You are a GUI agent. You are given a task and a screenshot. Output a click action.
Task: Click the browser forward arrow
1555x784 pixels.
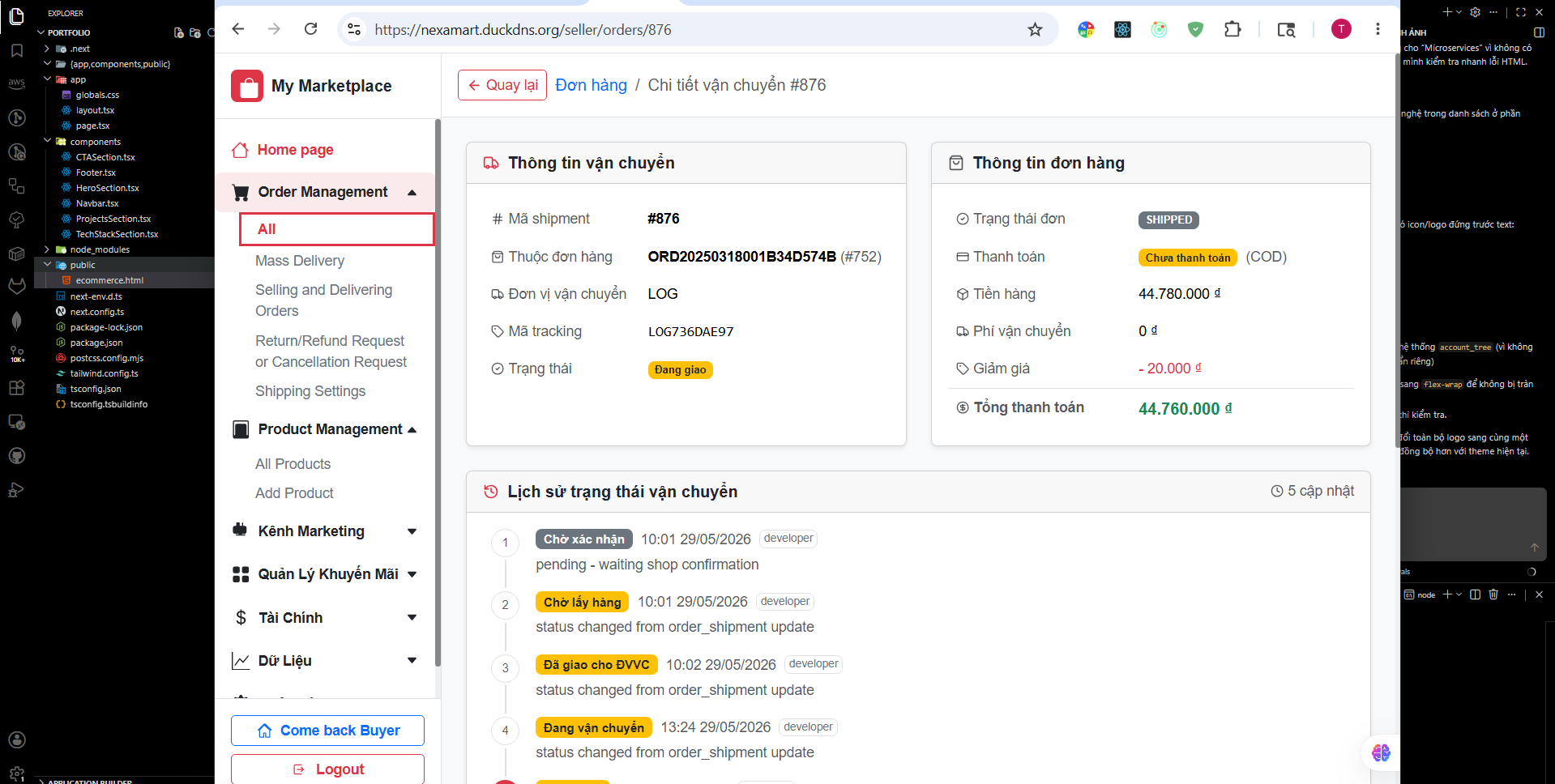274,29
